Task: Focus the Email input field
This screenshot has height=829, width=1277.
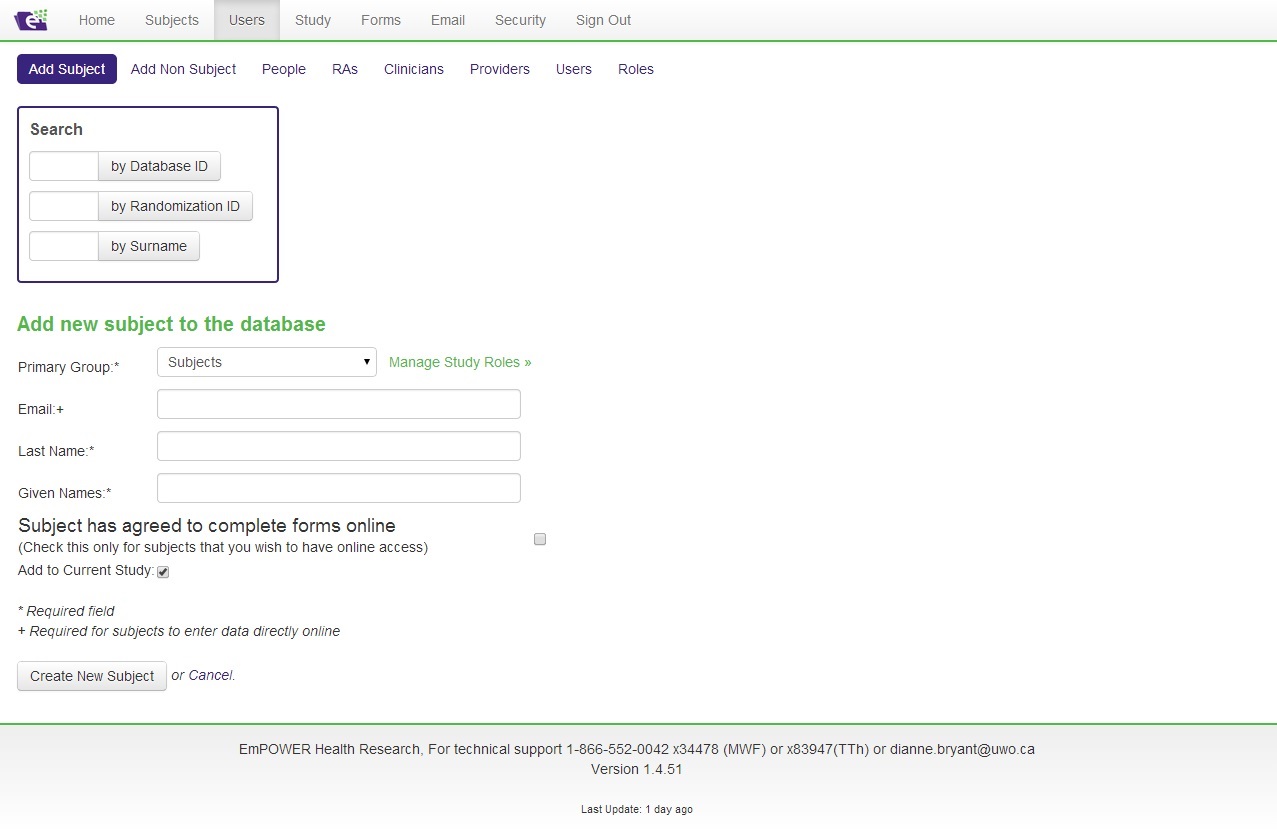Action: (339, 404)
